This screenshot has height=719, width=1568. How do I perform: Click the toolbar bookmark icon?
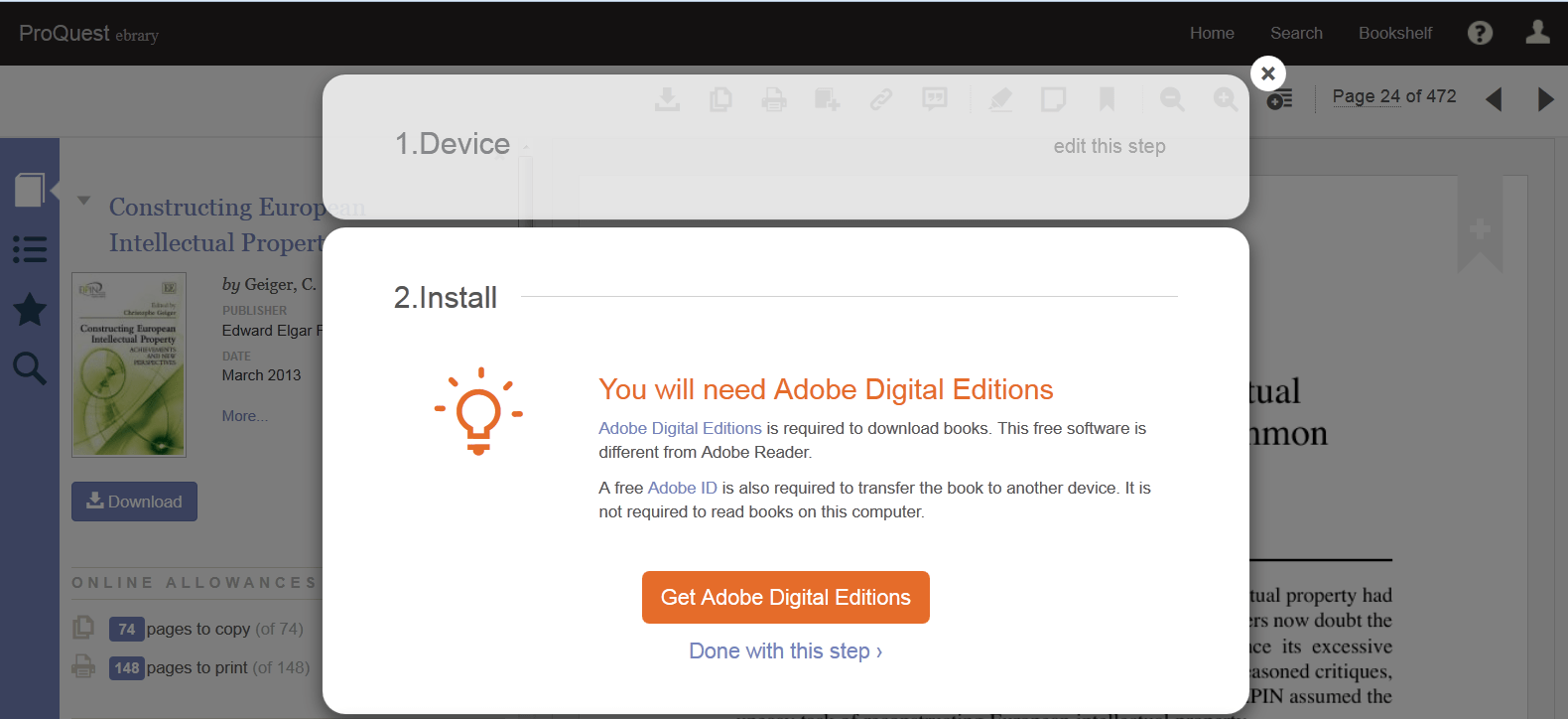[1107, 98]
